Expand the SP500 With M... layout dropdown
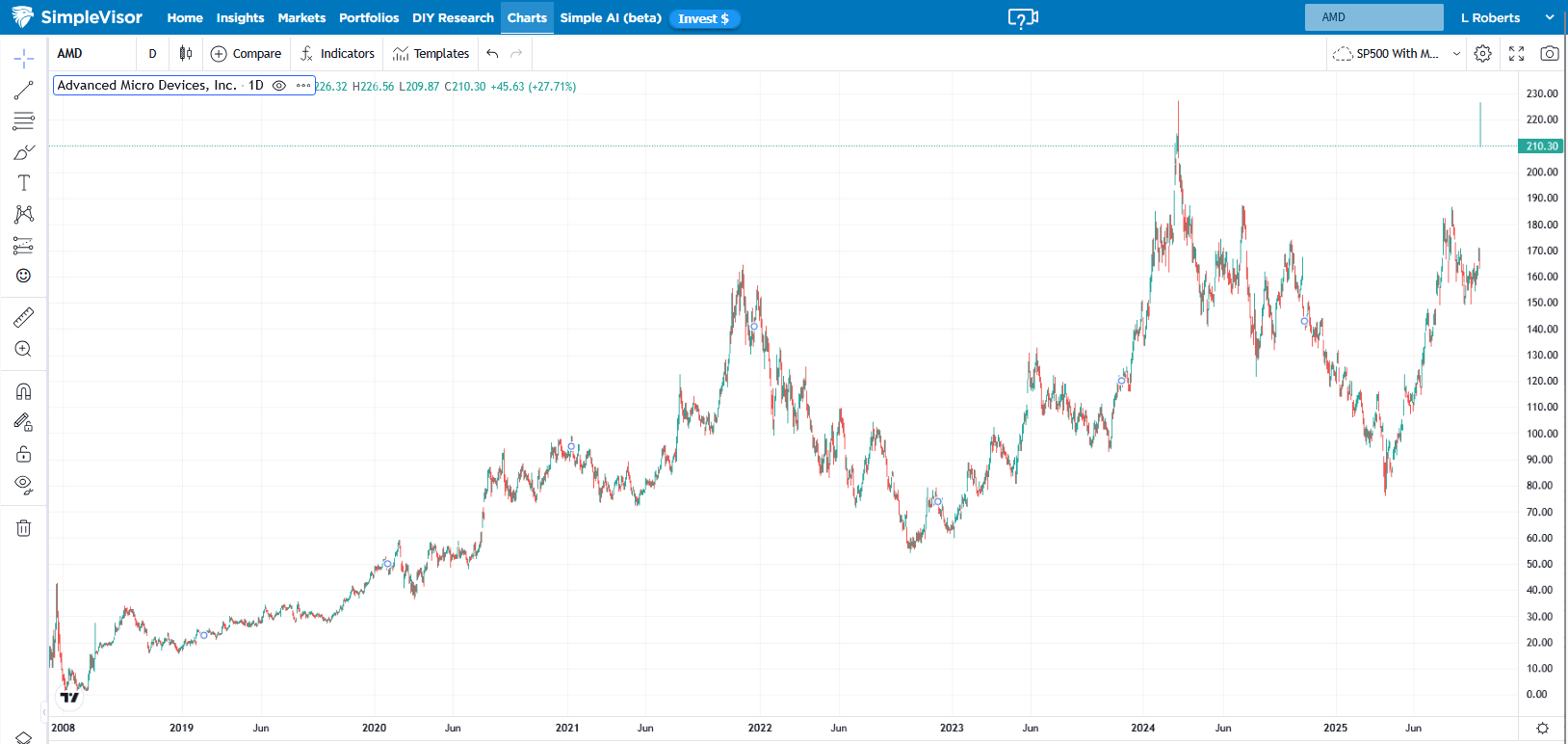 coord(1456,54)
